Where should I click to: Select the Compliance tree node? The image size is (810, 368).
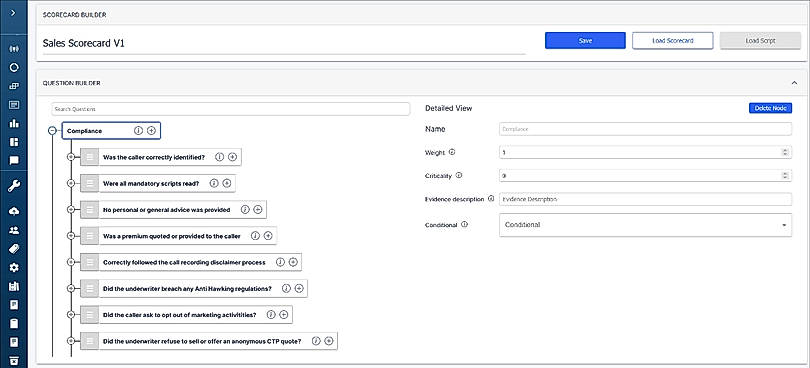(111, 131)
